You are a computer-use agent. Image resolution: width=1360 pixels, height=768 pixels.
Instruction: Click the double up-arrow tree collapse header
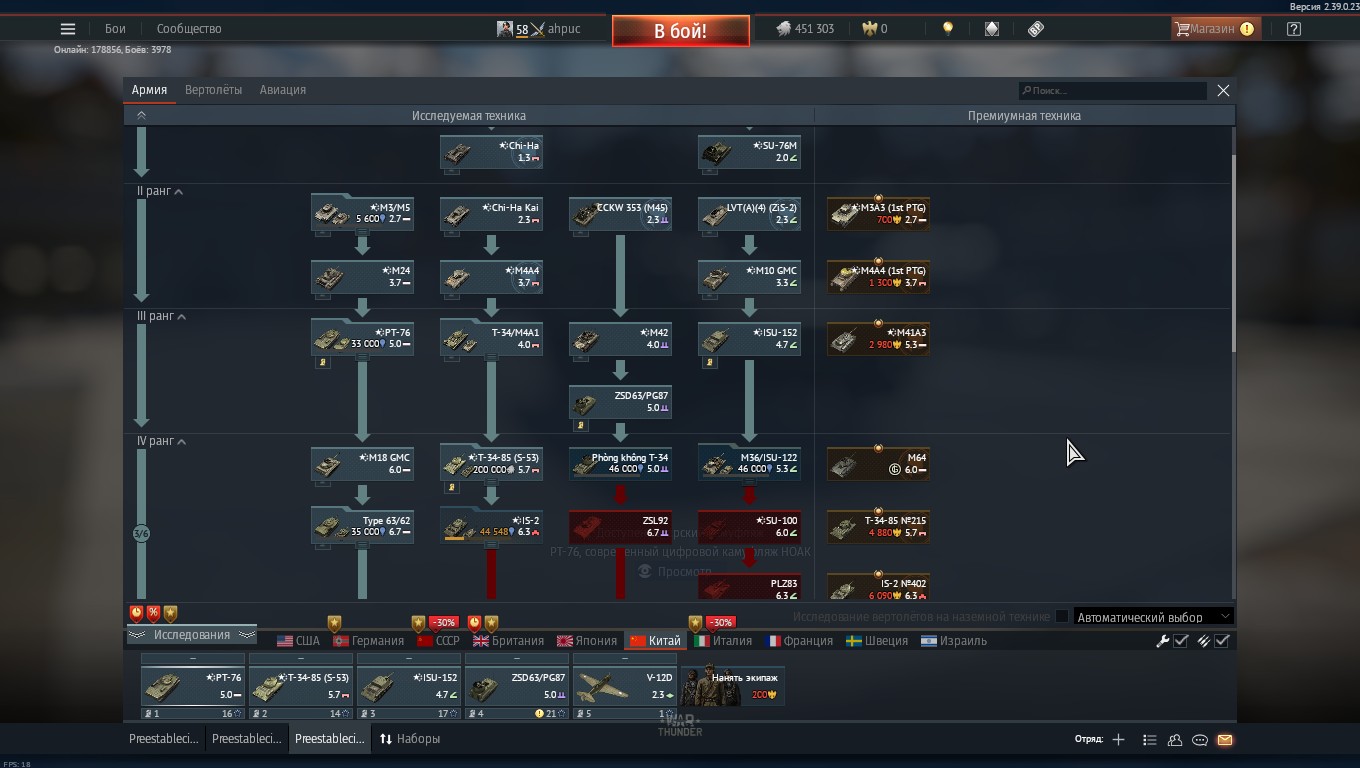(141, 116)
